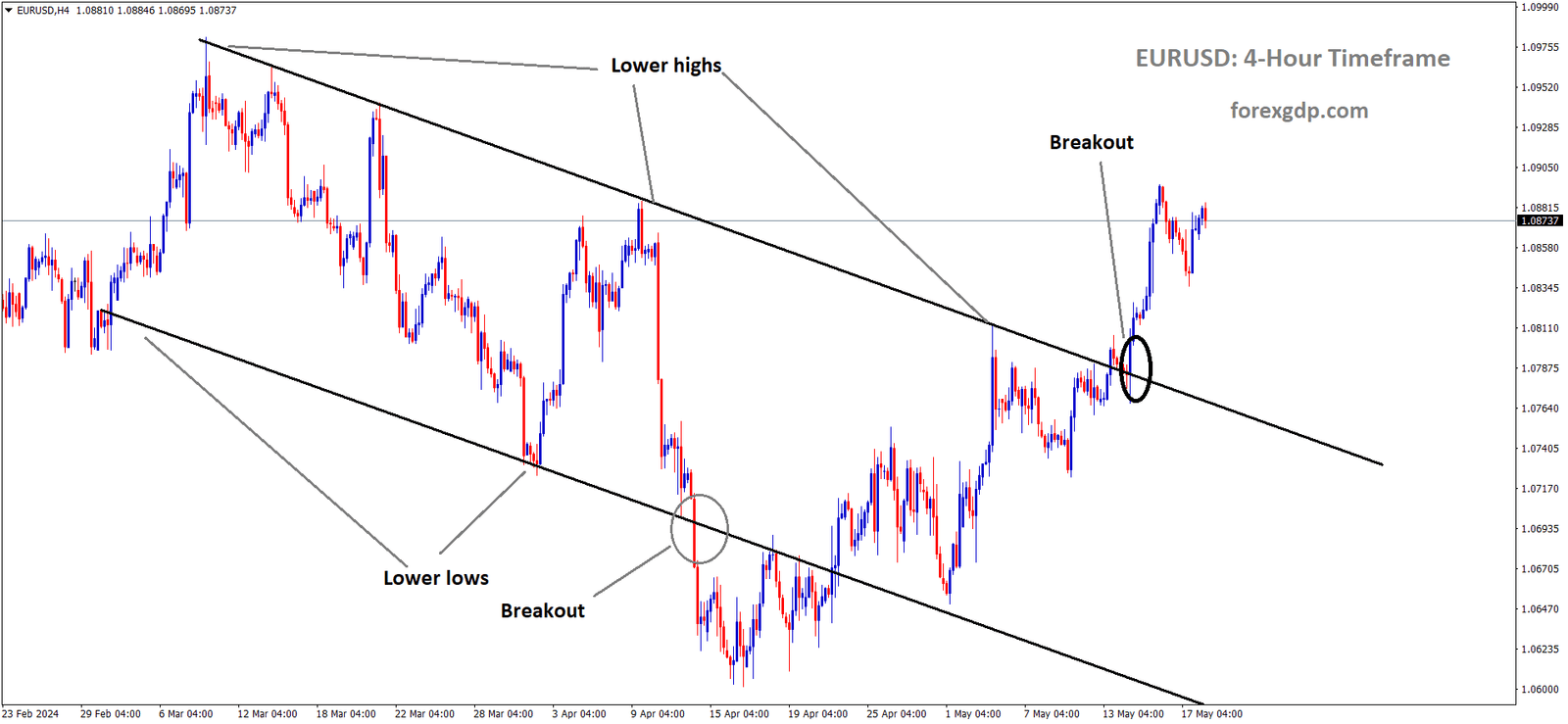Click the '22 Mar 04:00' time axis label
Viewport: 1568px width, 724px height.
tap(424, 714)
